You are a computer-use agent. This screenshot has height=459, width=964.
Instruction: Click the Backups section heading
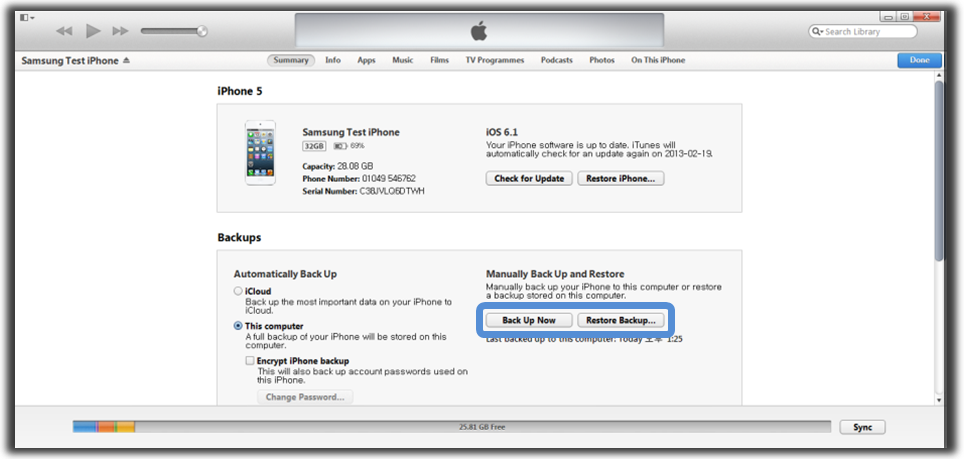239,238
